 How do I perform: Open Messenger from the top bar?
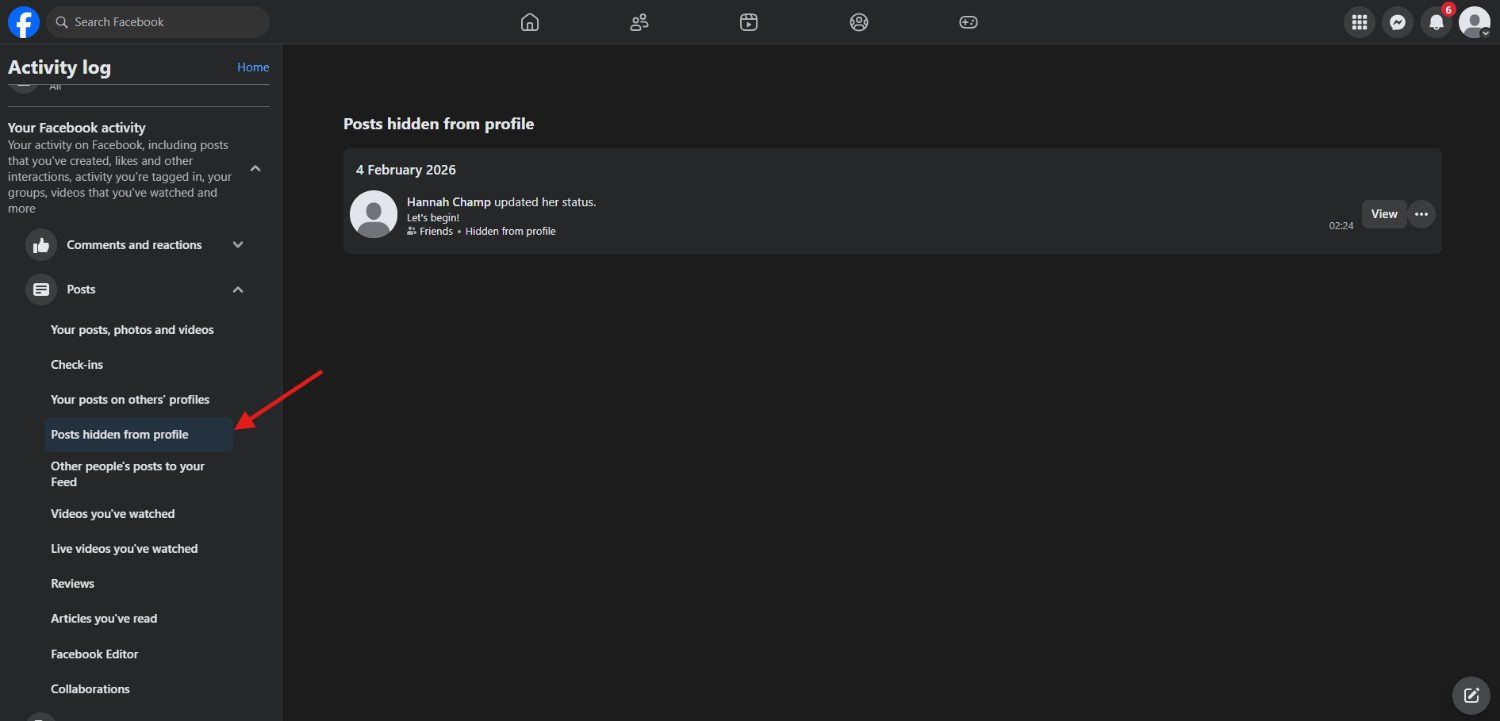[x=1397, y=21]
